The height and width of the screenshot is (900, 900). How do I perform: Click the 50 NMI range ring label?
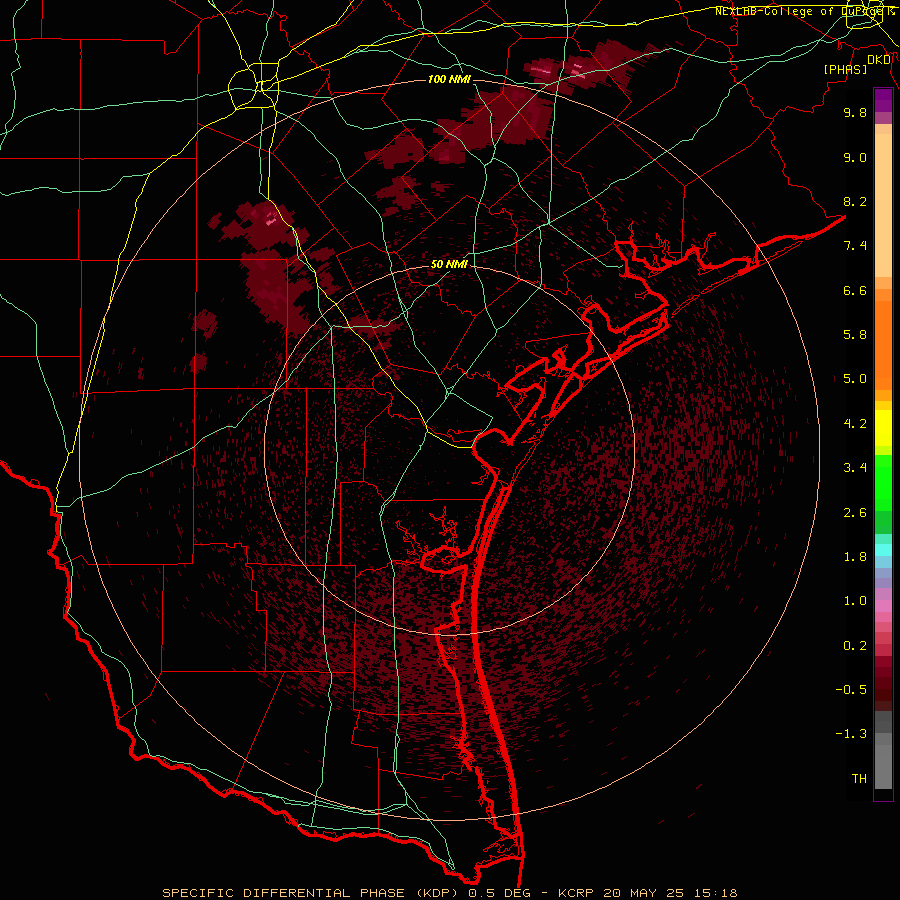pyautogui.click(x=449, y=265)
